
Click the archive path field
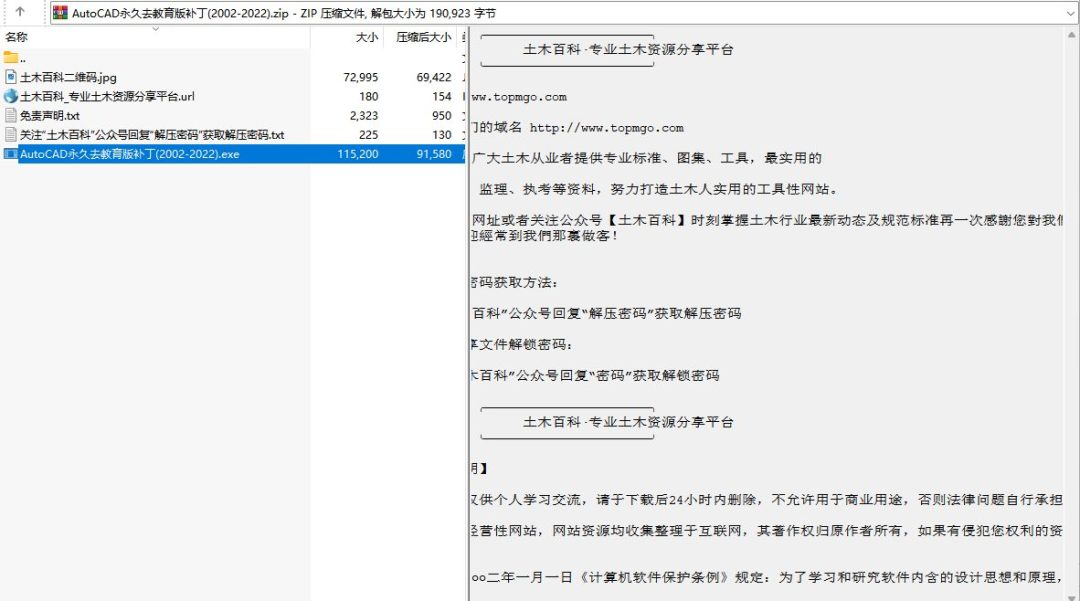point(563,12)
